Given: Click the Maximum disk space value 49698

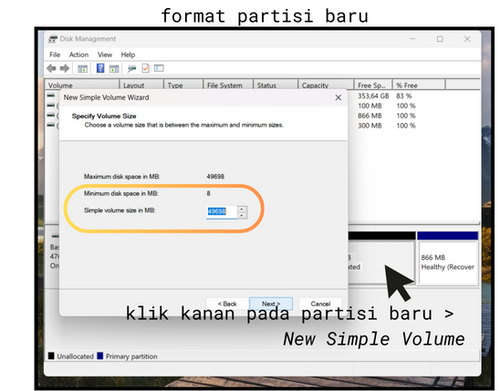Looking at the screenshot, I should 215,176.
